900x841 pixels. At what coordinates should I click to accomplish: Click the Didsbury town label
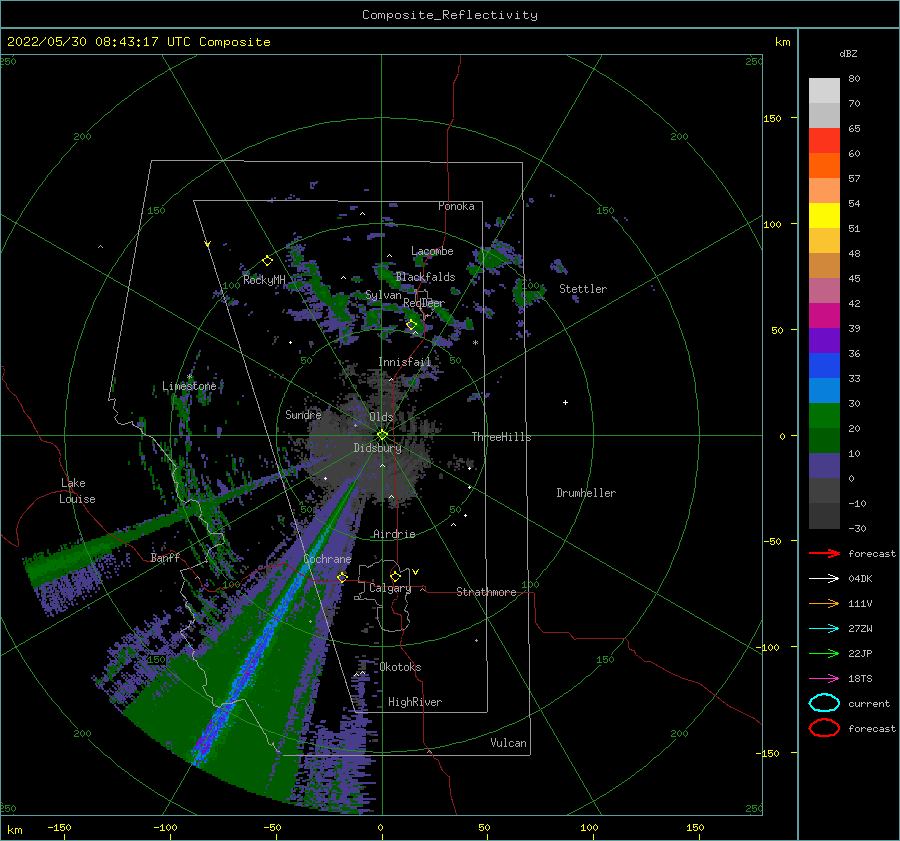(377, 448)
